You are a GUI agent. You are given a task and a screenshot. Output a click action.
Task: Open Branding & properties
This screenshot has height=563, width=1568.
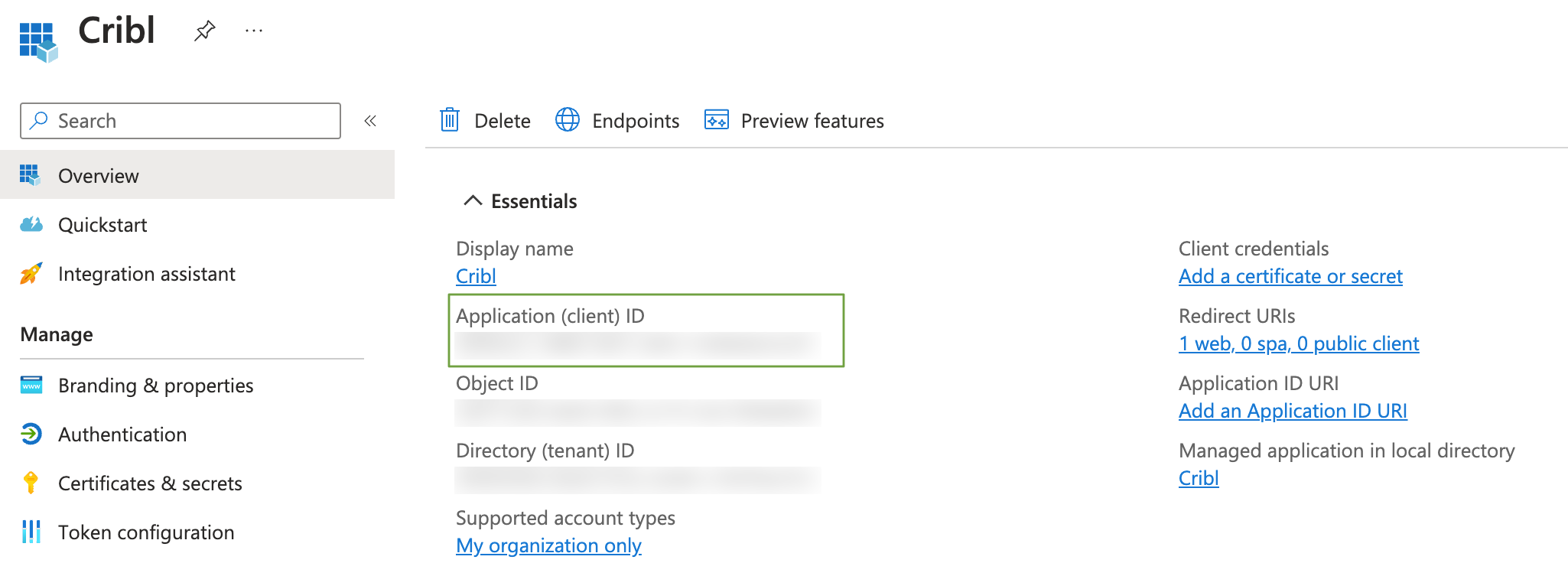coord(156,386)
